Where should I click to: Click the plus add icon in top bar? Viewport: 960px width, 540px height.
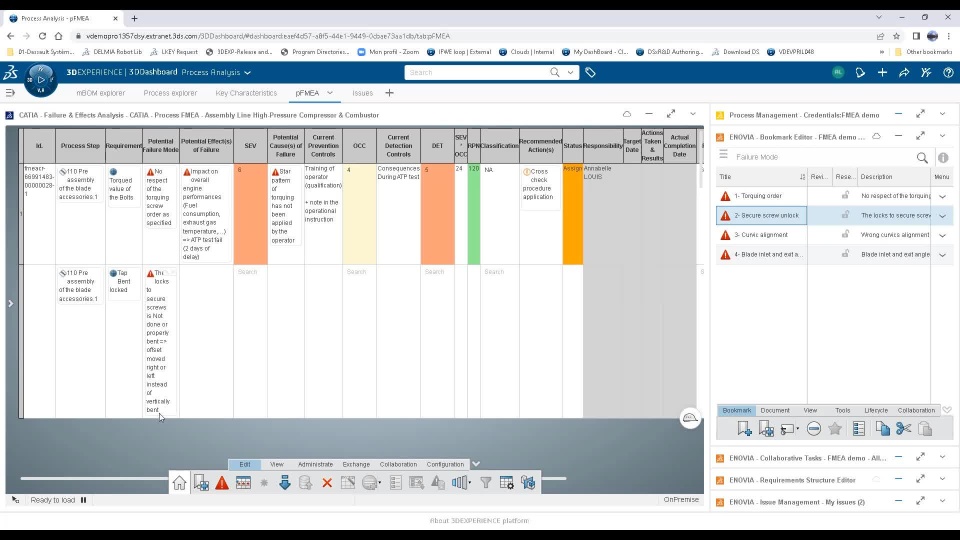click(x=882, y=72)
